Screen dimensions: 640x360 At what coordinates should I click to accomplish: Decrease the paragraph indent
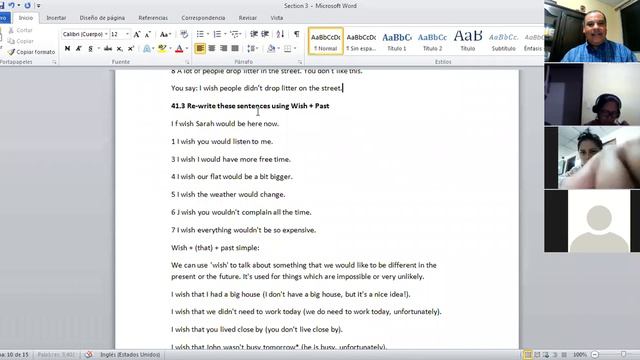[x=254, y=34]
